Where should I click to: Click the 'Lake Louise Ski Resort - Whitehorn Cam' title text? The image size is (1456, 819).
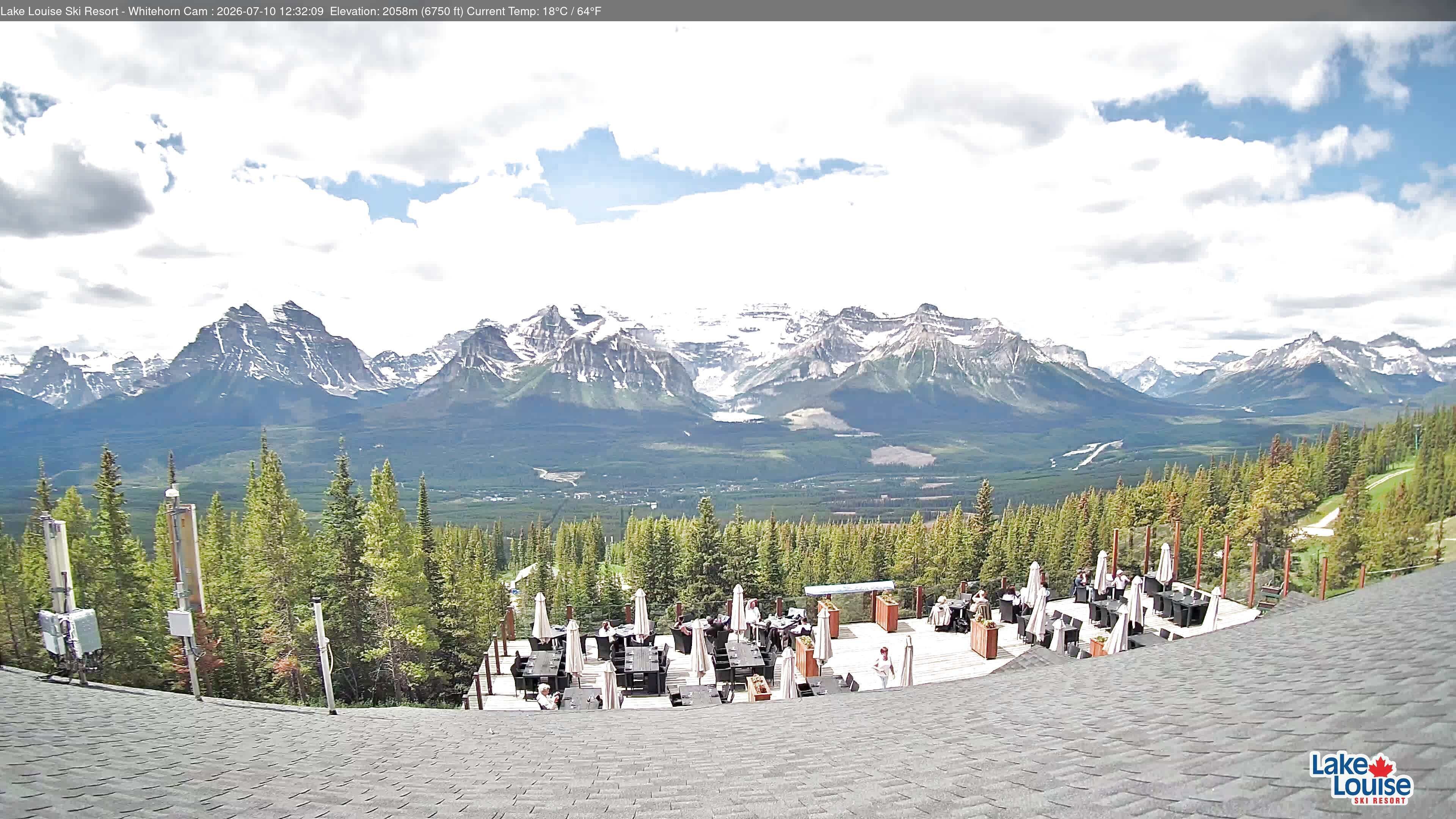click(104, 11)
